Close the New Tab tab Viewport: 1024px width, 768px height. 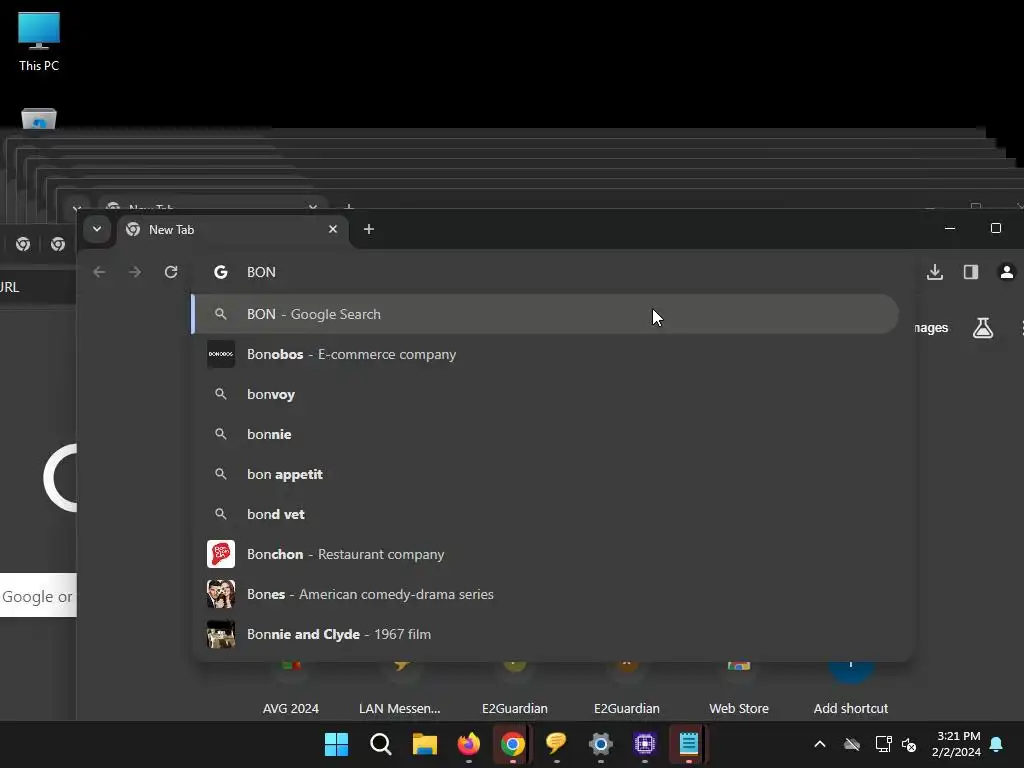pyautogui.click(x=332, y=229)
